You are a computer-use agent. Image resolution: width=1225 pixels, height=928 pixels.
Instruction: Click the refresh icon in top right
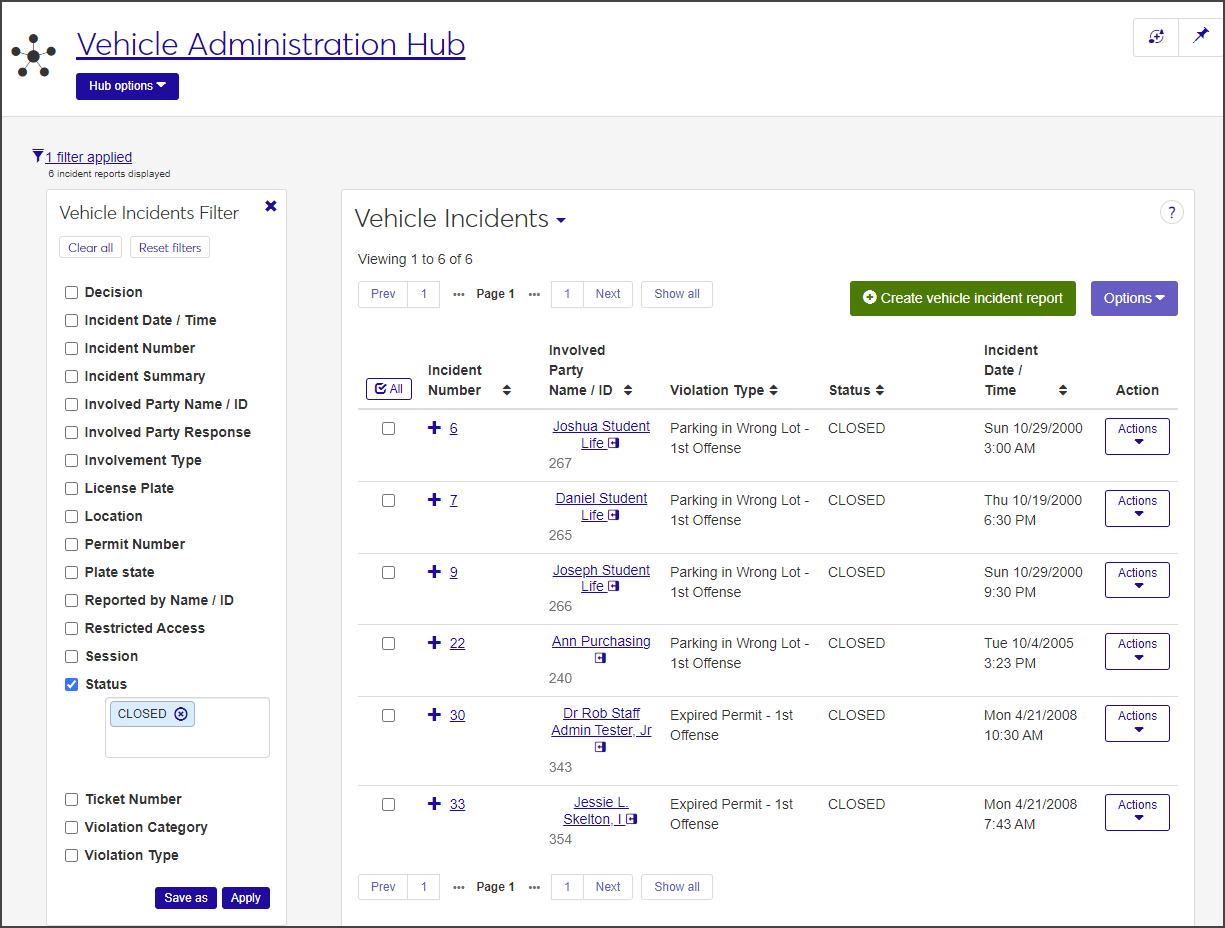coord(1156,37)
